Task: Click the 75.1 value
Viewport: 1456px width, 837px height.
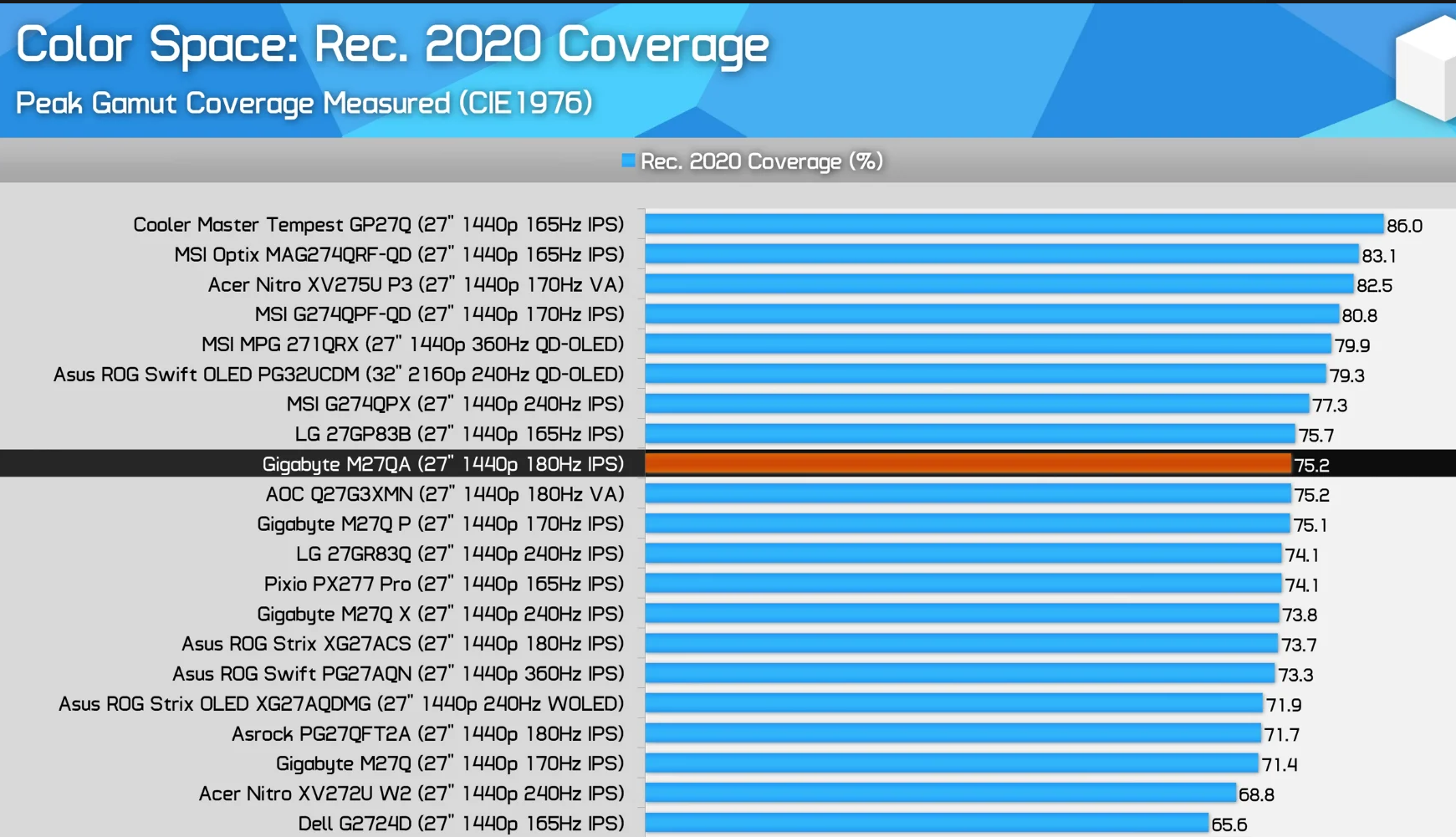Action: (1310, 525)
